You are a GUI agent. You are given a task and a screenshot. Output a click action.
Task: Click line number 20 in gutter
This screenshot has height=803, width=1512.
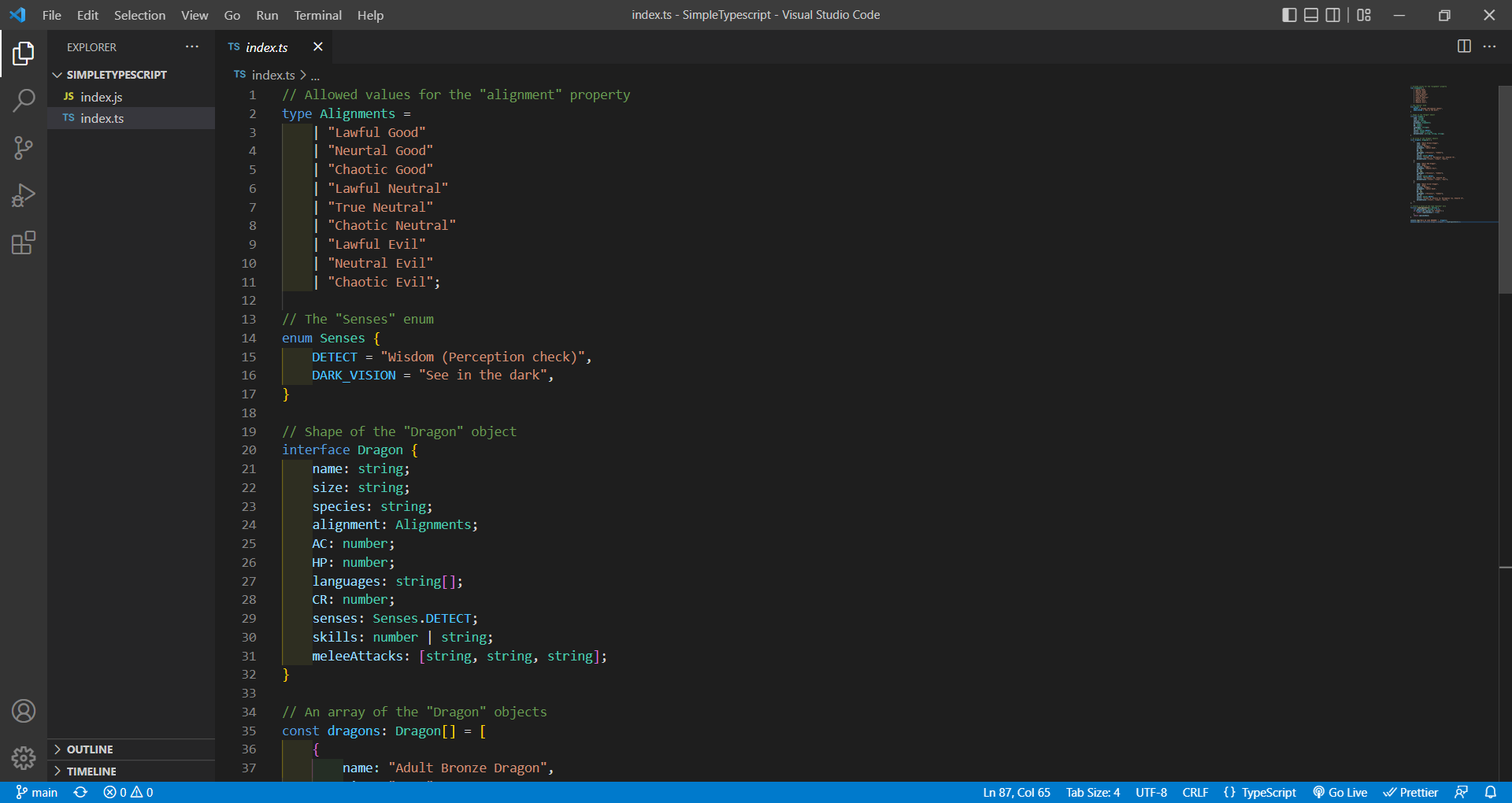(249, 450)
